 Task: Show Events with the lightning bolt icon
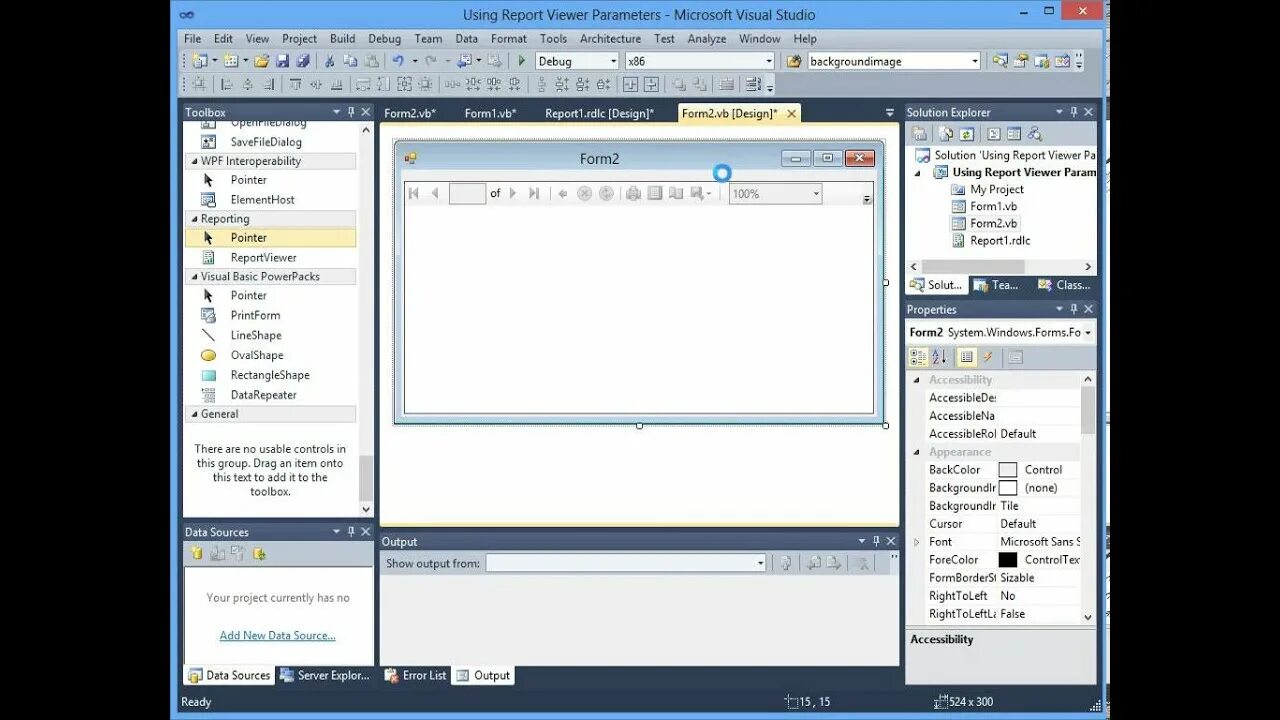coord(987,357)
